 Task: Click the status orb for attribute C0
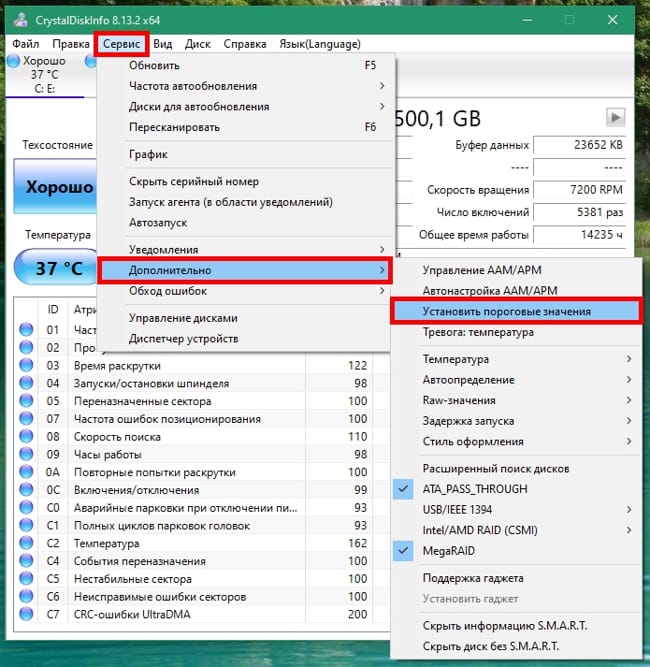(26, 507)
